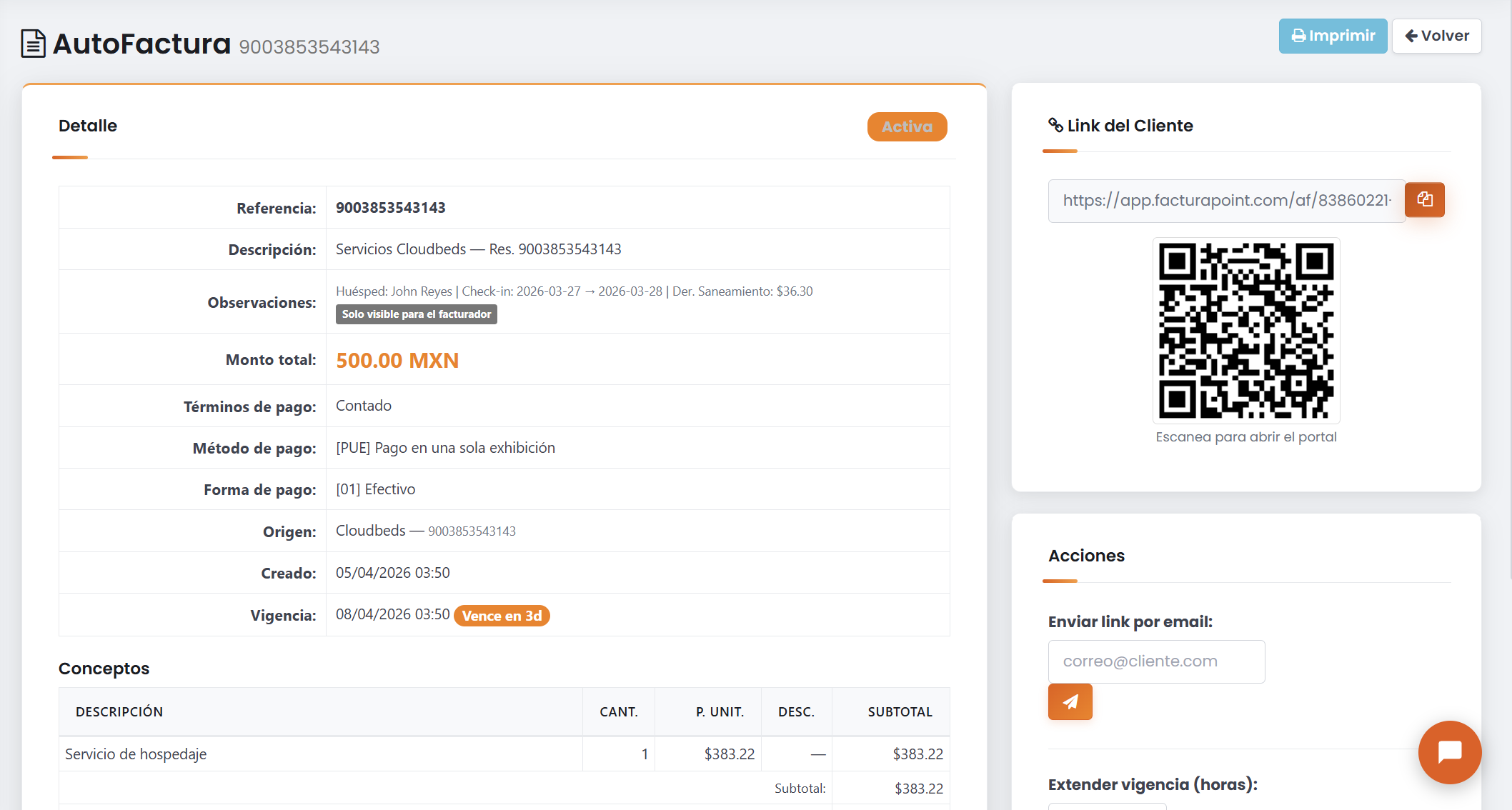Click the Extender vigencia (horas) label
The width and height of the screenshot is (1512, 810).
1153,785
